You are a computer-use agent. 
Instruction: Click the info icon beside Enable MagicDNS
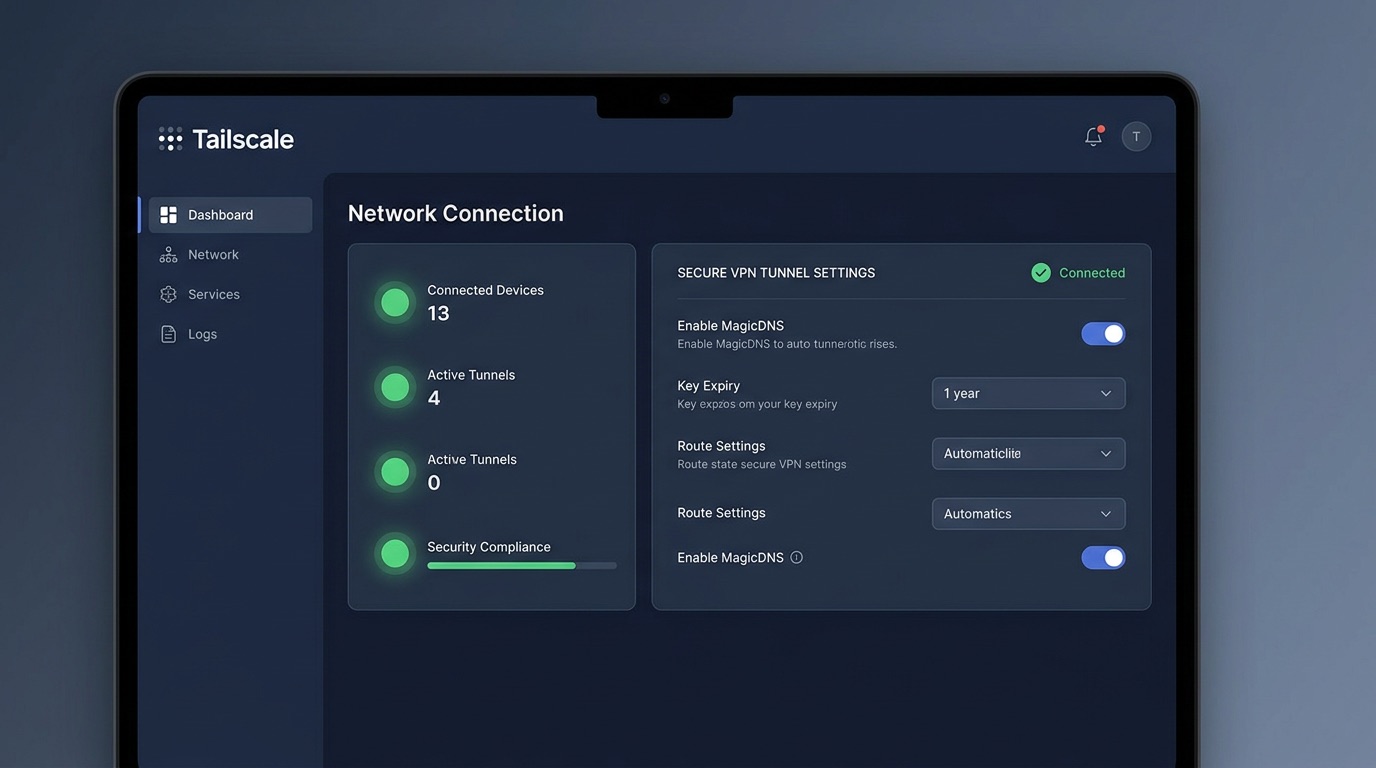(x=797, y=558)
